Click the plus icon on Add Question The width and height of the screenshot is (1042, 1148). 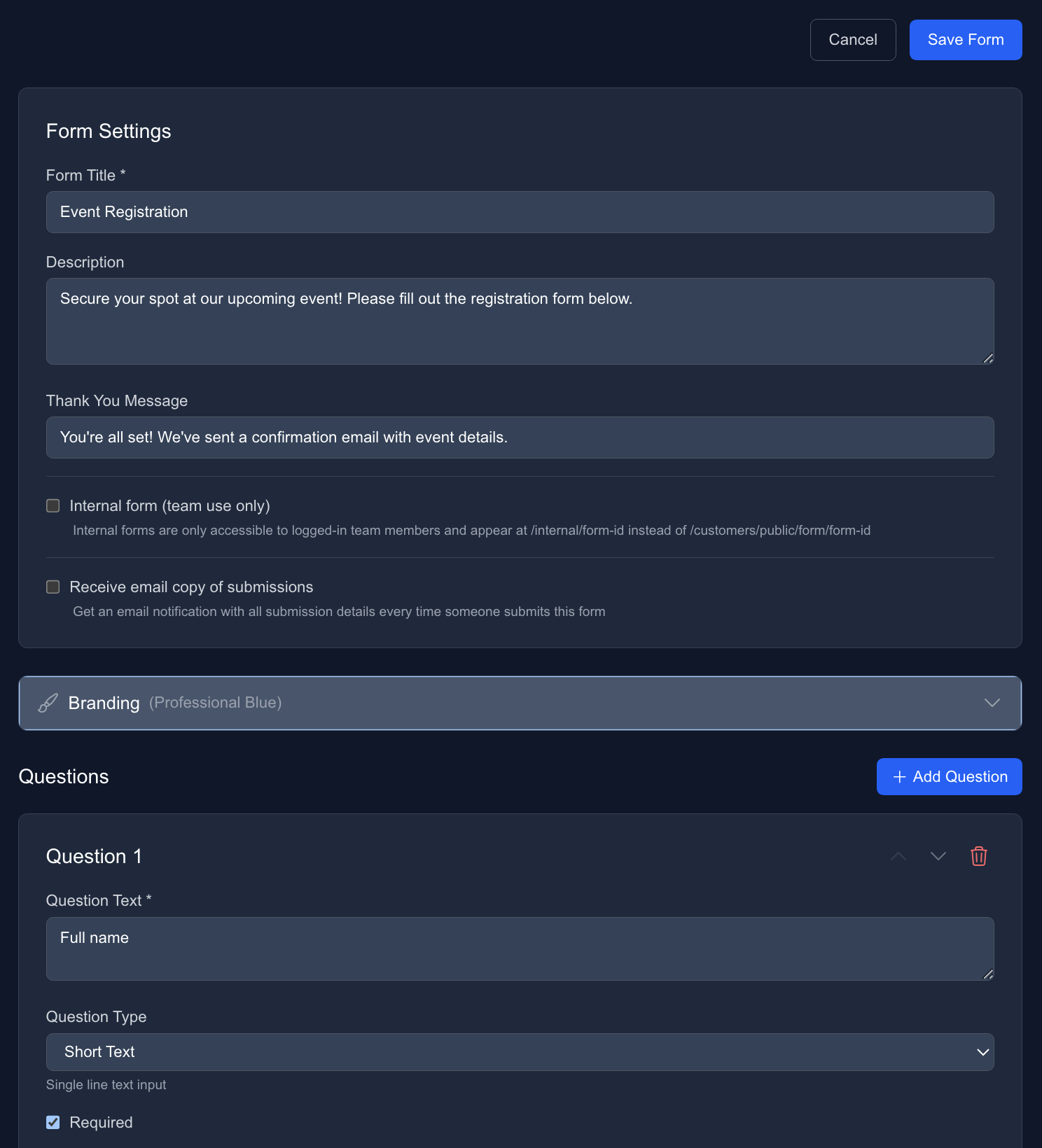pos(899,776)
